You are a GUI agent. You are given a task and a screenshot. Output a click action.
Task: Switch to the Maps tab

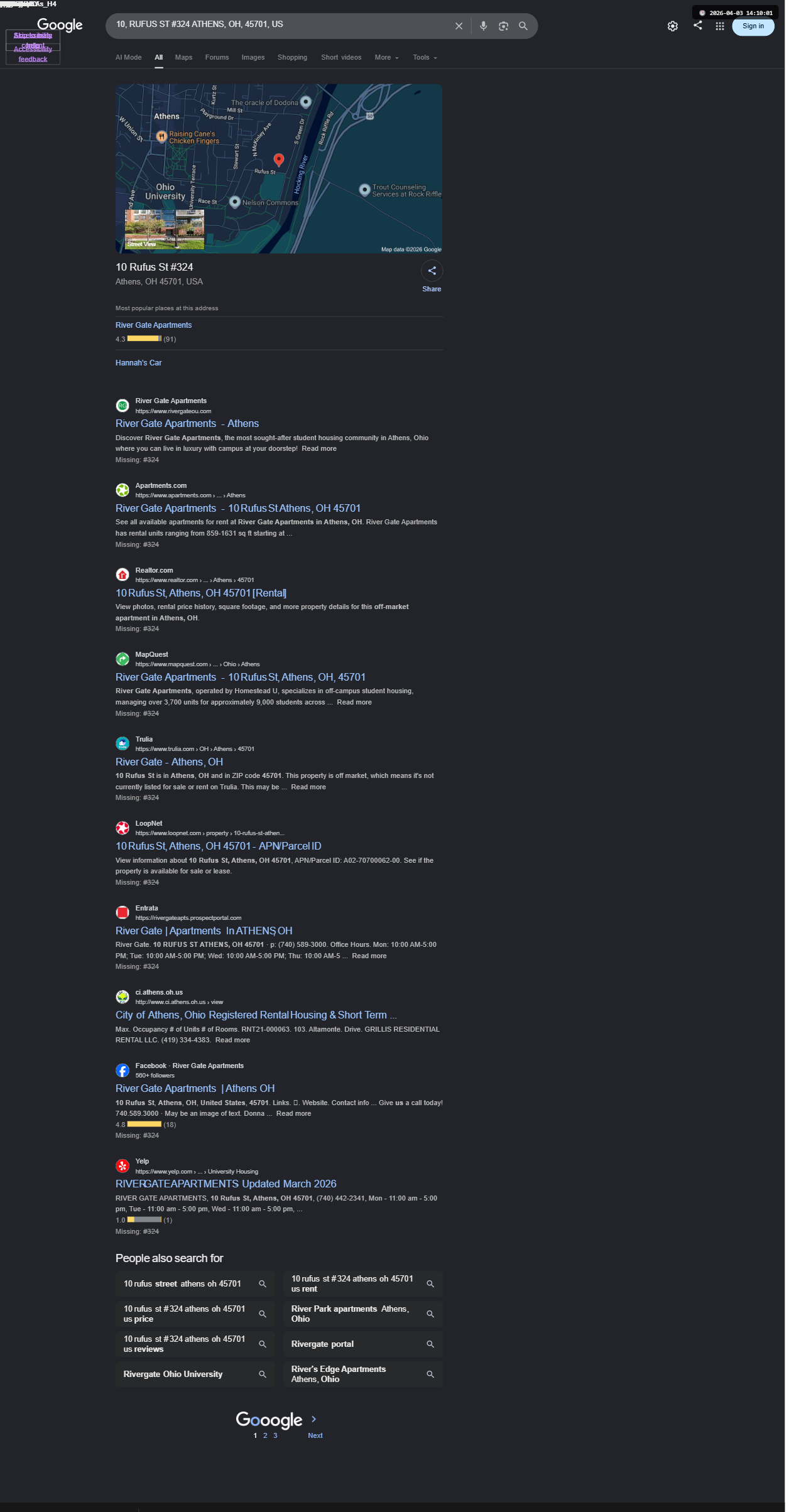click(183, 58)
